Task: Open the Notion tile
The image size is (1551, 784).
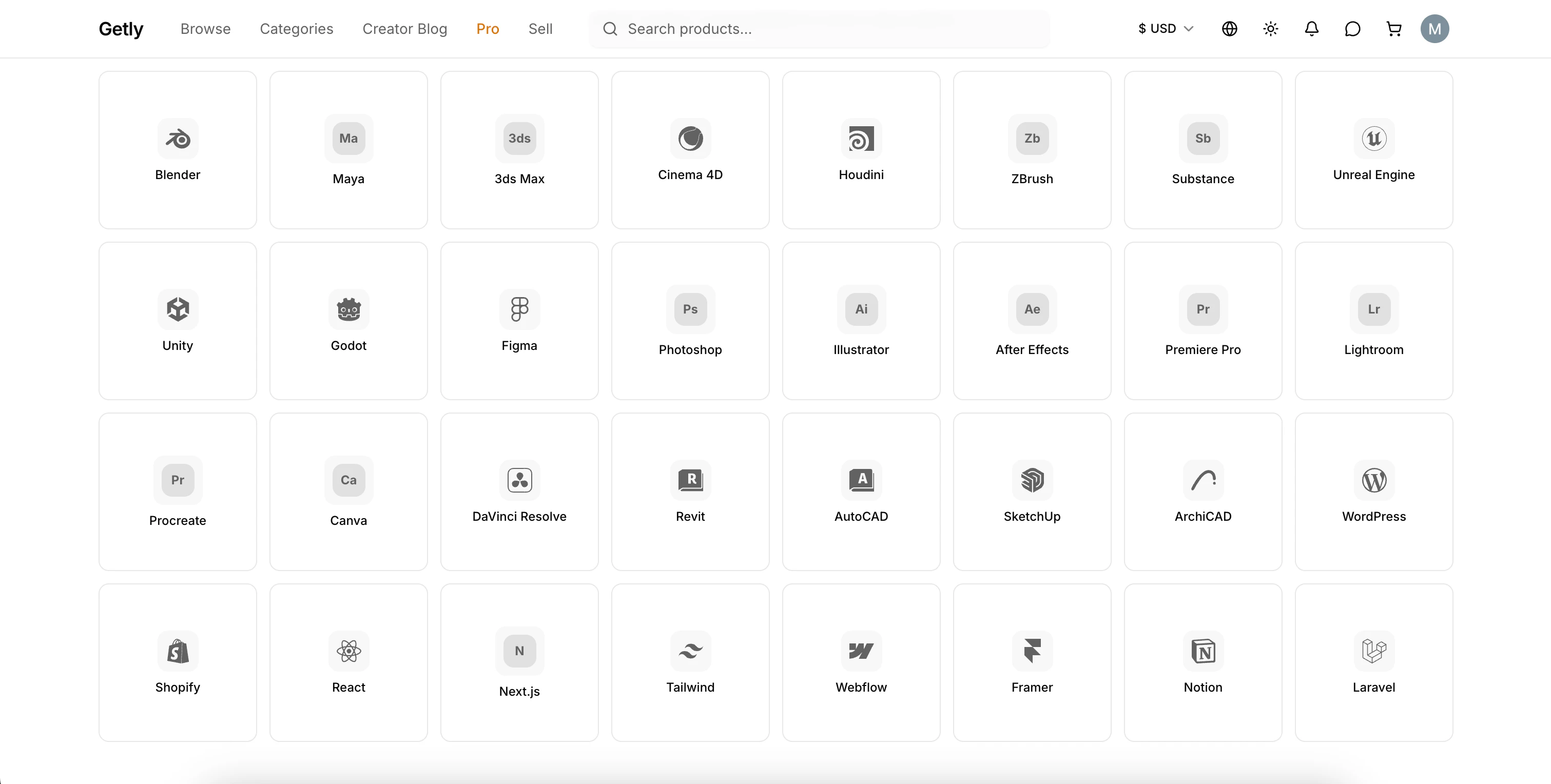Action: [x=1203, y=663]
